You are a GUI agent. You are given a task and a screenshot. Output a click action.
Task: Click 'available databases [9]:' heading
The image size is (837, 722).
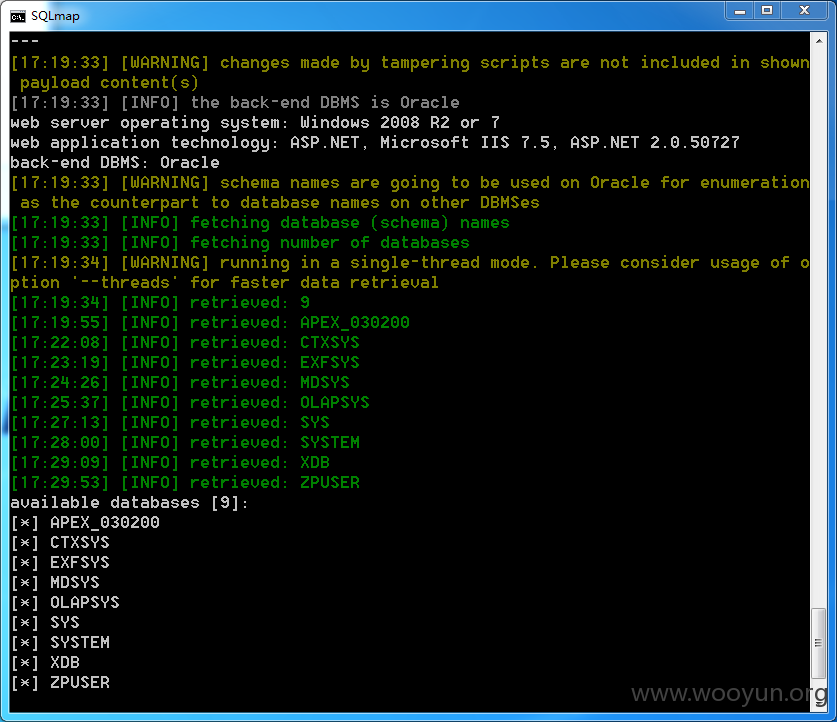click(x=129, y=503)
